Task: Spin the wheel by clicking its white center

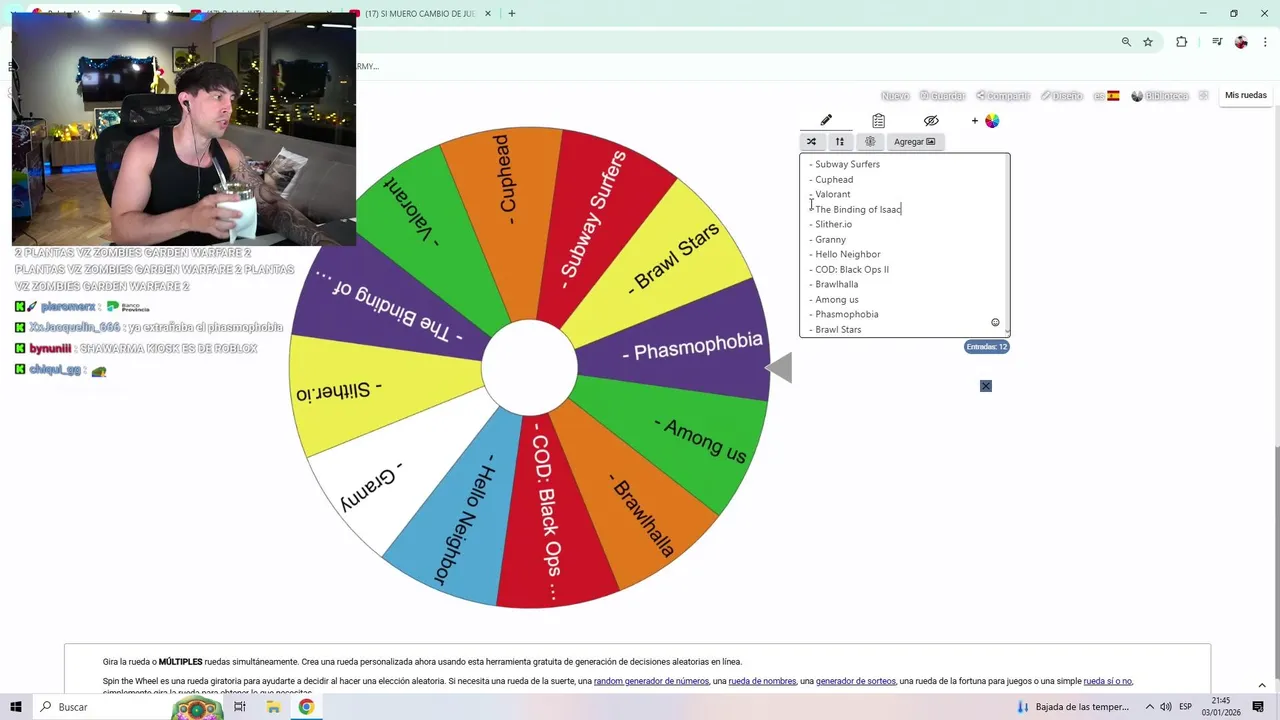Action: coord(529,368)
